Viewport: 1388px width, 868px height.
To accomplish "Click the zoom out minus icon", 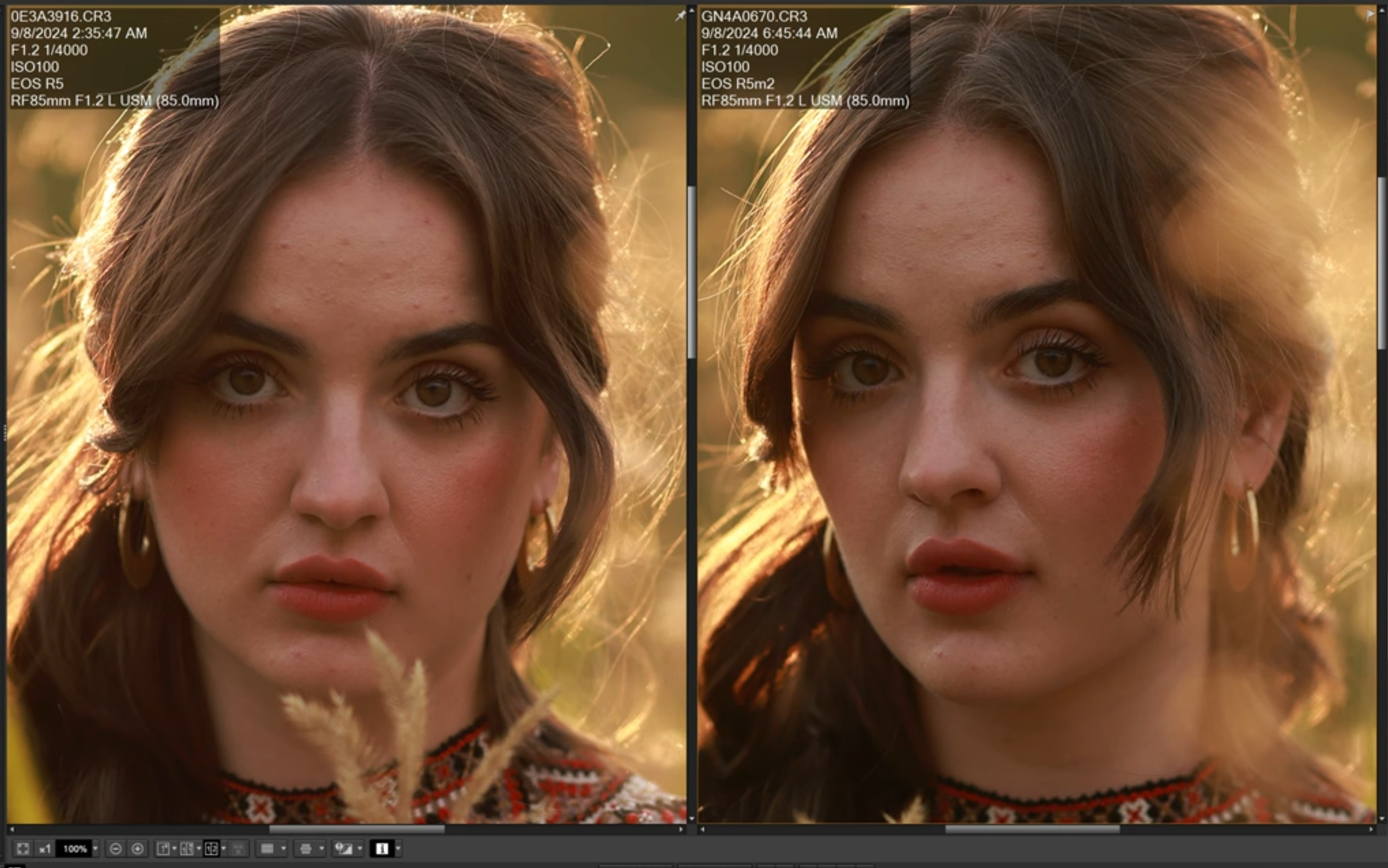I will [x=115, y=848].
